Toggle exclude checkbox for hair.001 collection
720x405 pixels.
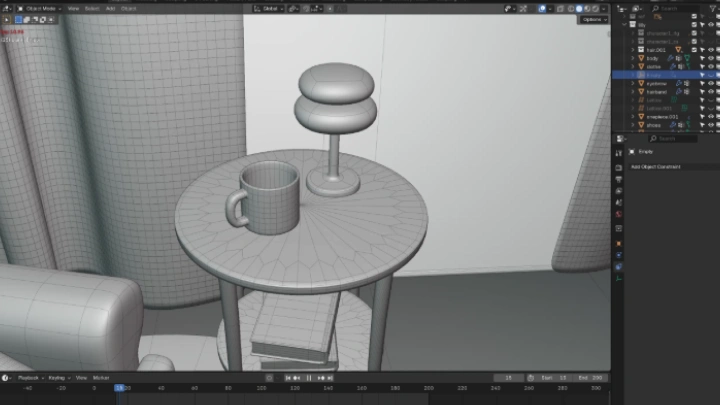point(694,50)
